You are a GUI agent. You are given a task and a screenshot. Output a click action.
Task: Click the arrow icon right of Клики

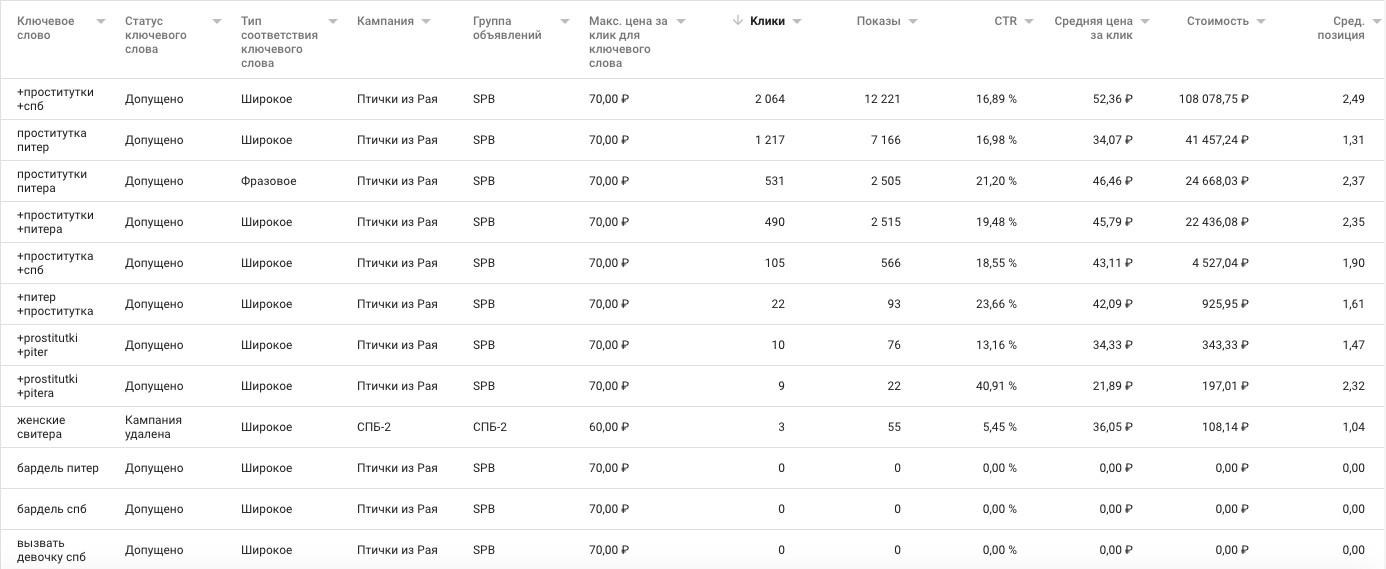click(x=797, y=21)
